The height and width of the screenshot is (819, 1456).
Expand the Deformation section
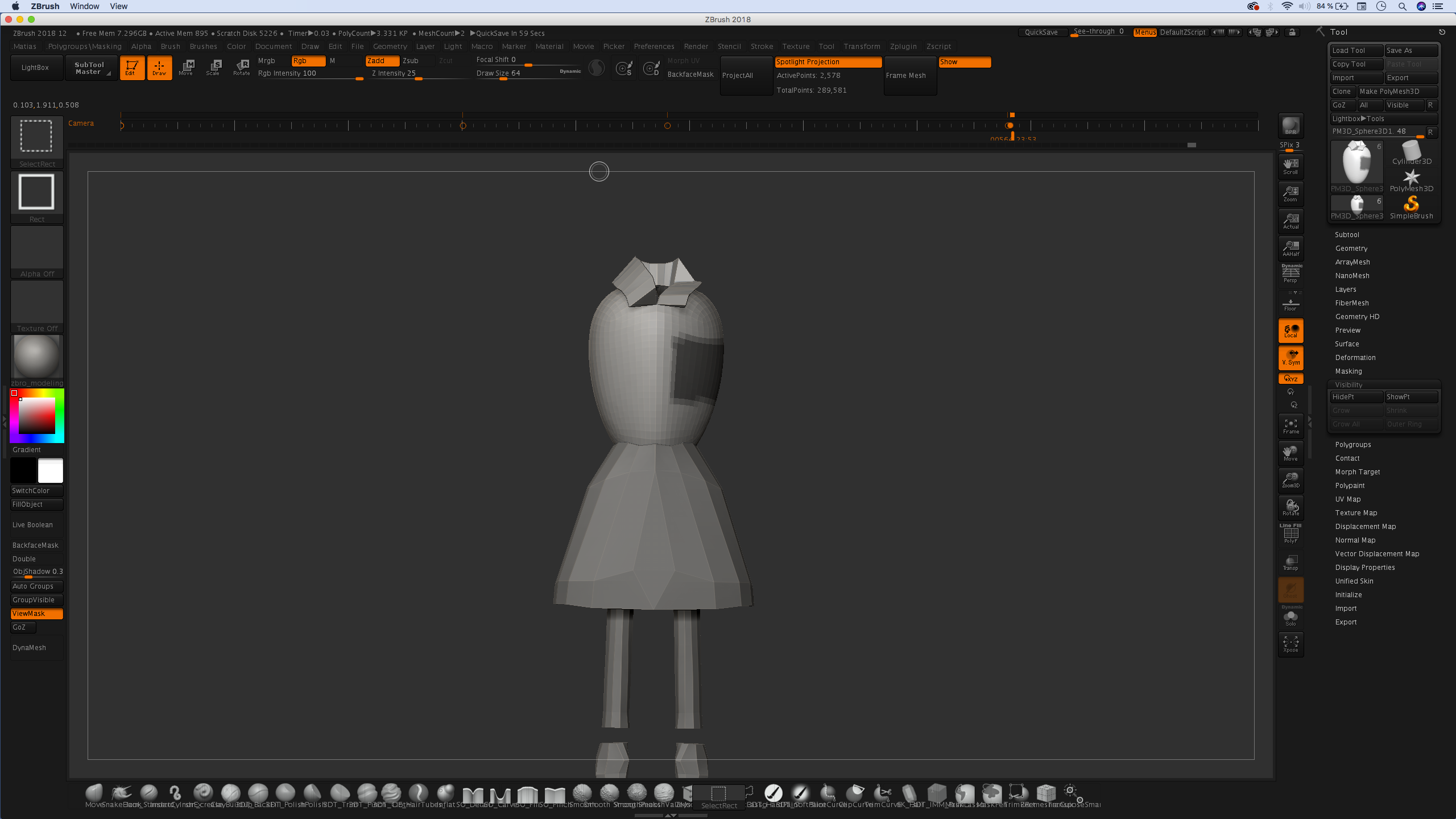[1355, 358]
